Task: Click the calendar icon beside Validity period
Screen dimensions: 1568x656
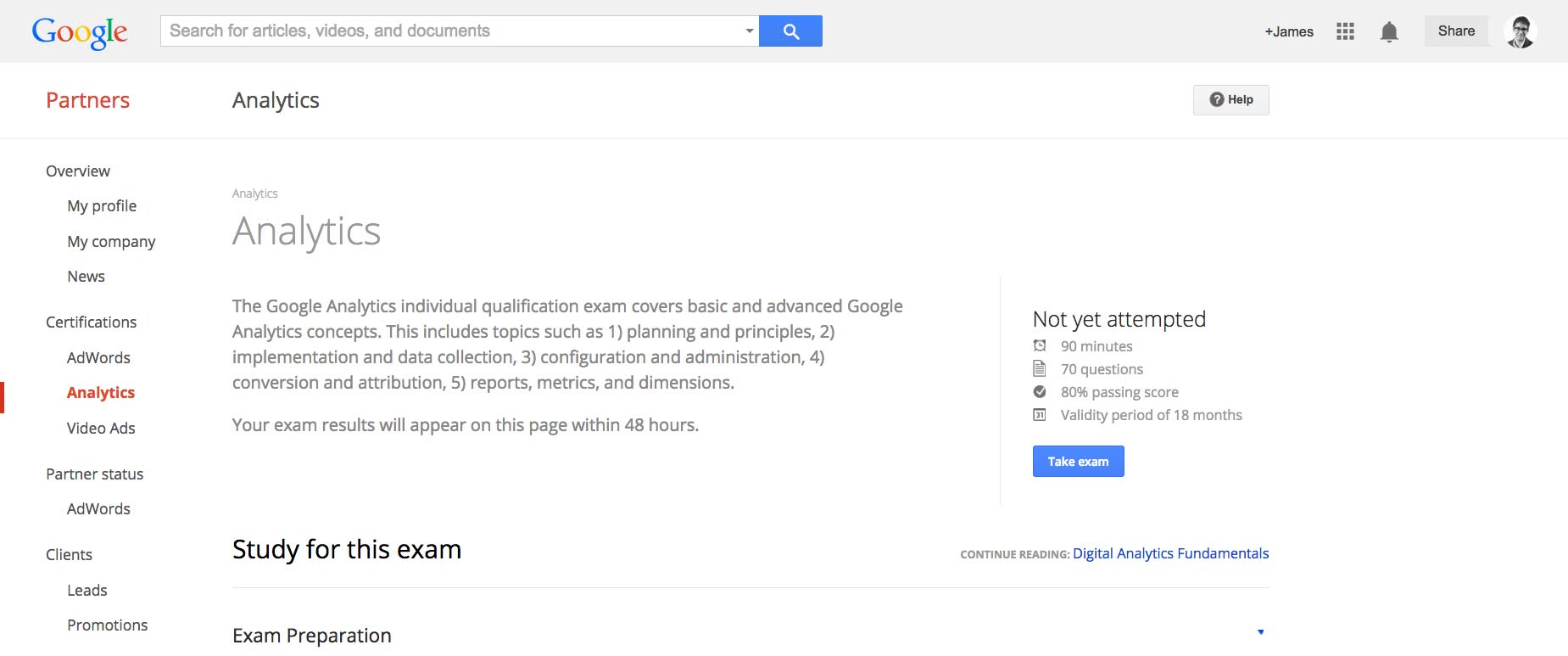Action: [1040, 414]
